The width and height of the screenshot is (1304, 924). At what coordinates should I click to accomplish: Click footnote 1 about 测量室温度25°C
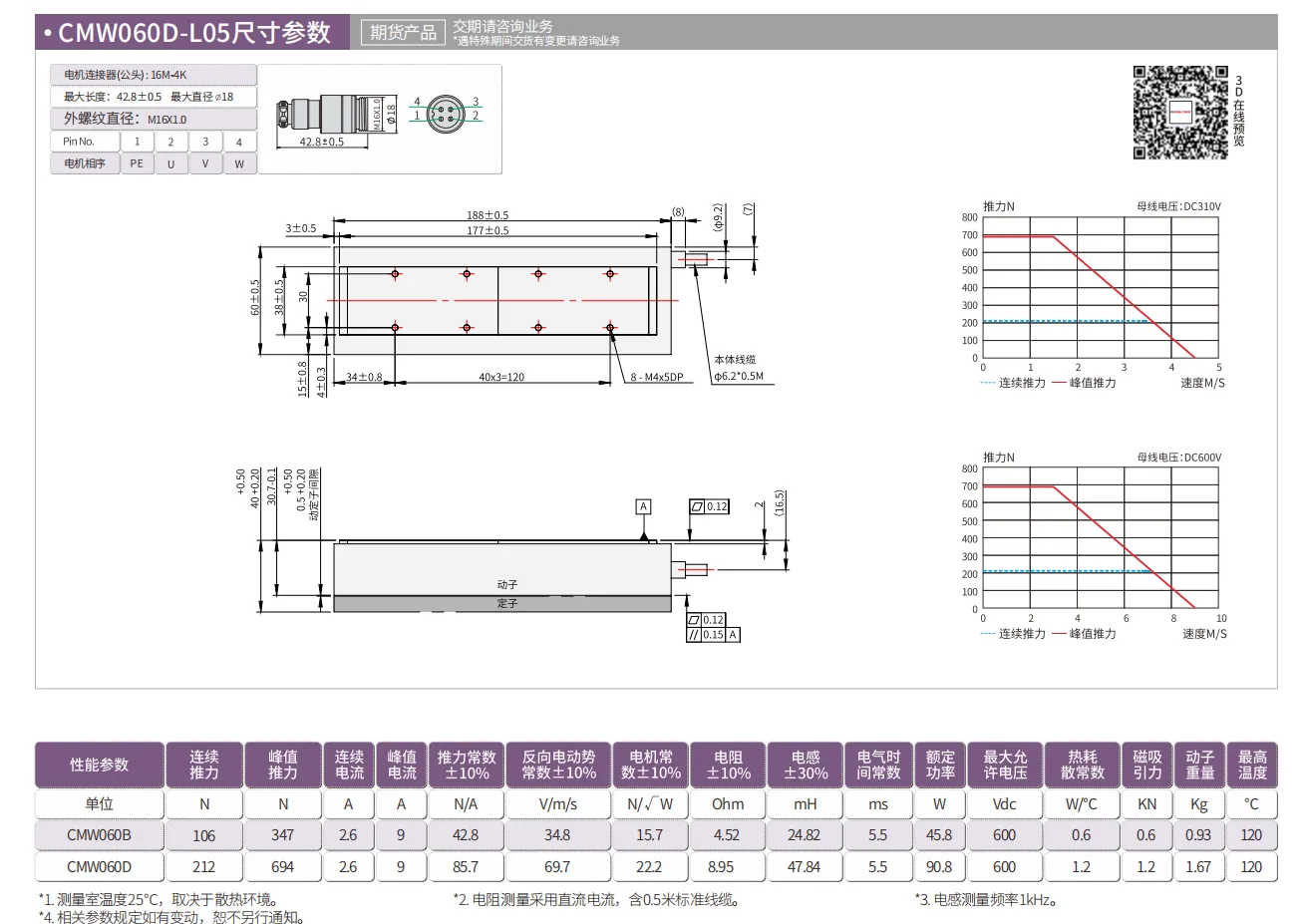(x=159, y=900)
